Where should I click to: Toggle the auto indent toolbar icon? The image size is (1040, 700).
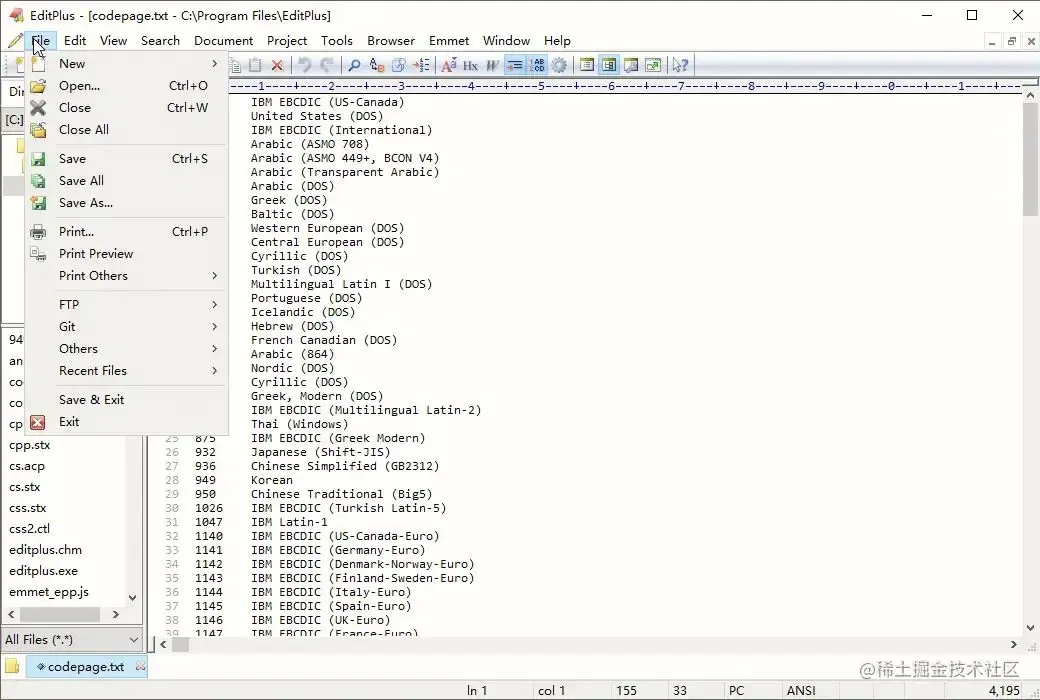click(514, 65)
